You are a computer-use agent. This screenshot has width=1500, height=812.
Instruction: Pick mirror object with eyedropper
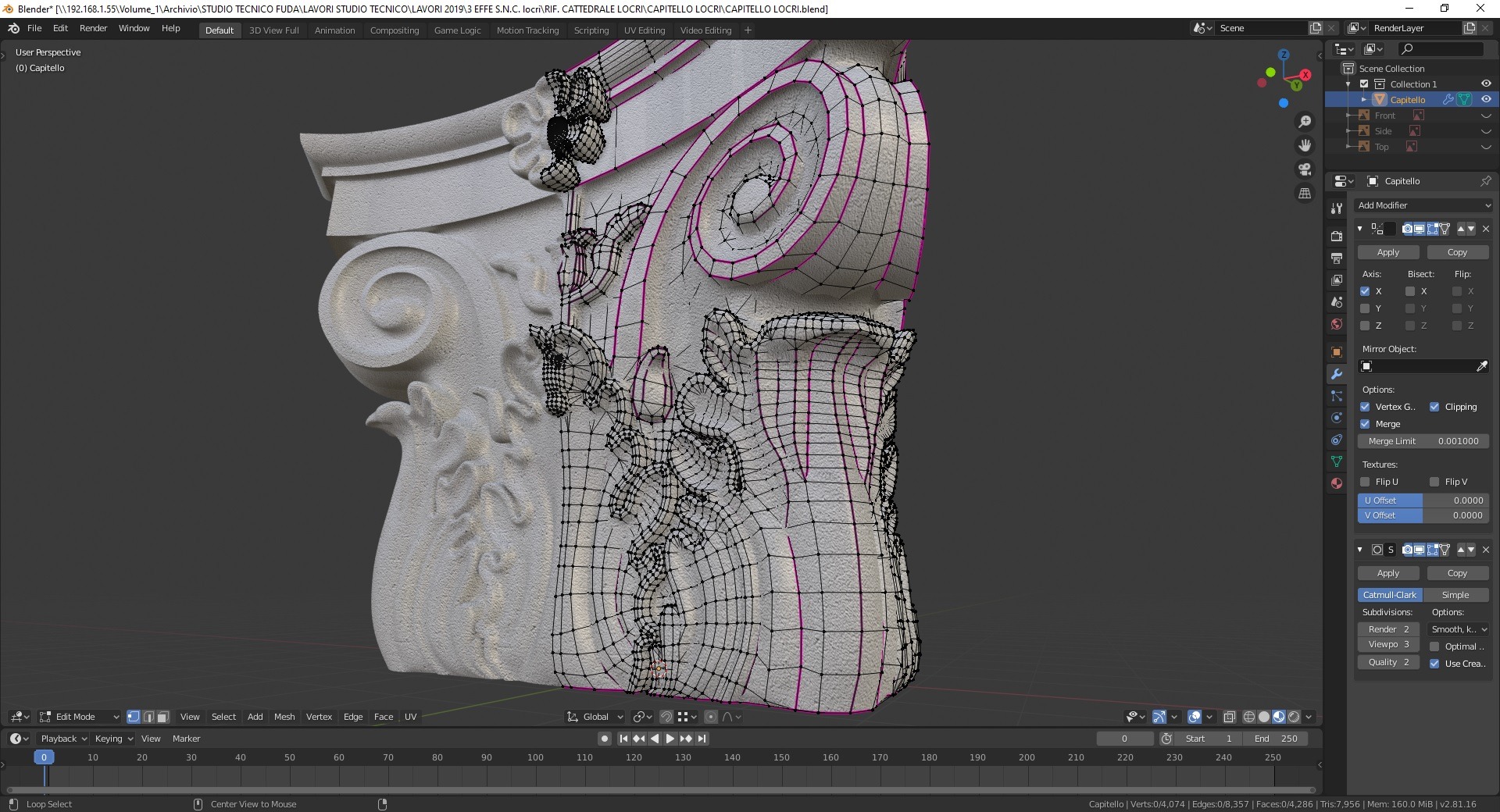pos(1481,366)
